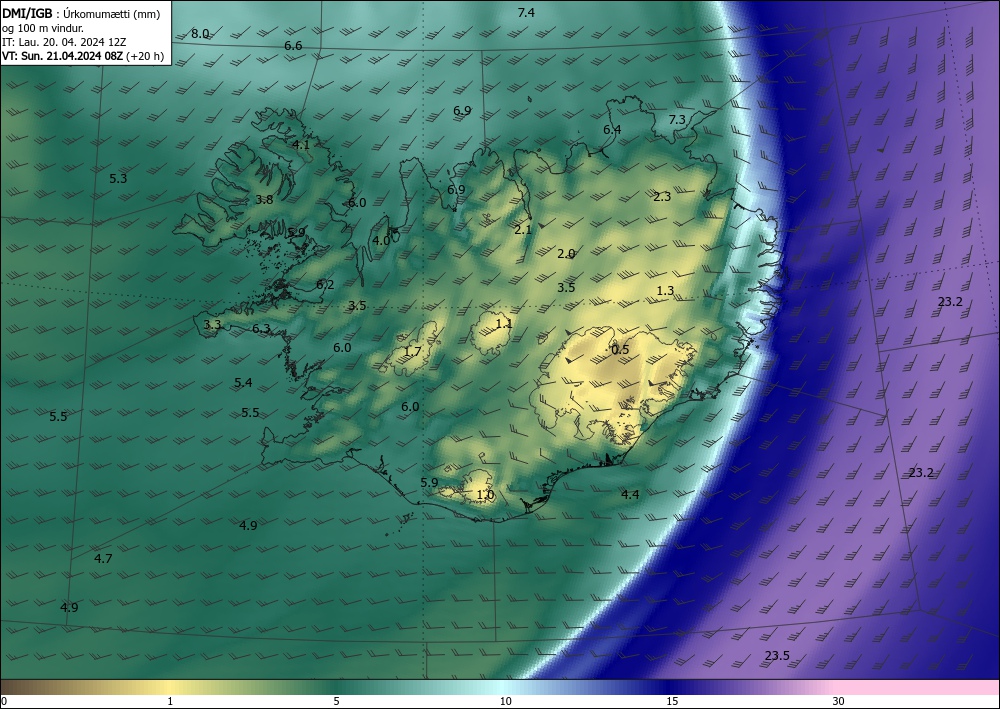The width and height of the screenshot is (1000, 709).
Task: Click the 3.8 value label
Action: pos(264,200)
